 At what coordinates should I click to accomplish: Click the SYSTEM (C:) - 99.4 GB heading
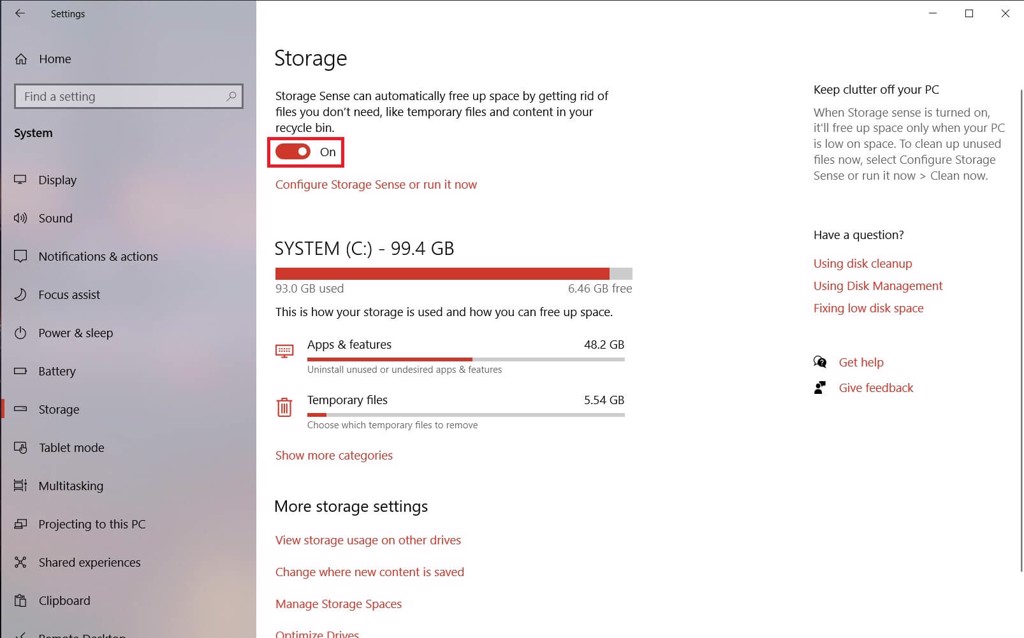(364, 249)
